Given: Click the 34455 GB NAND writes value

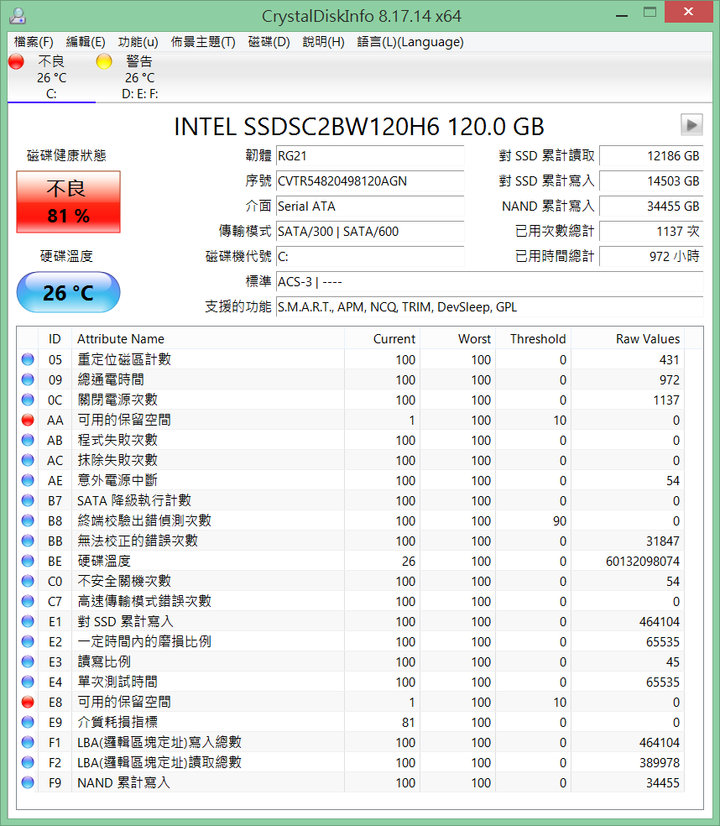Looking at the screenshot, I should coord(651,206).
